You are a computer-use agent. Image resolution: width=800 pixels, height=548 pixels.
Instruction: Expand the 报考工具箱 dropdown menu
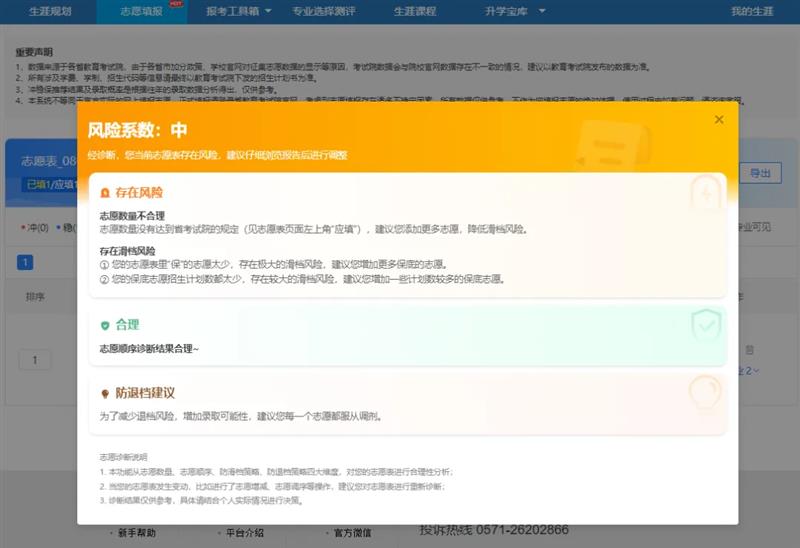[x=237, y=12]
